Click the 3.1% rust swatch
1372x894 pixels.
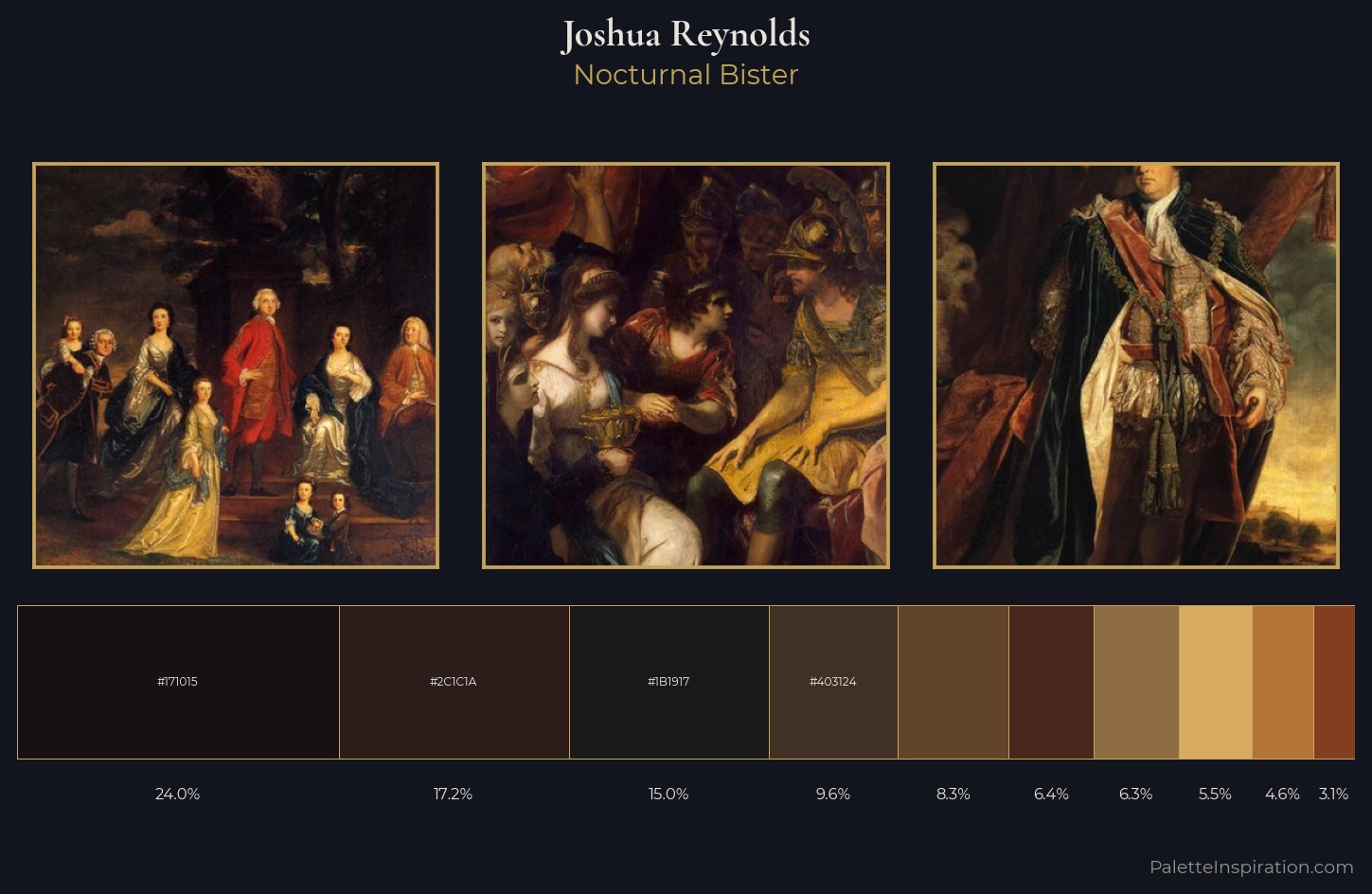tap(1334, 682)
